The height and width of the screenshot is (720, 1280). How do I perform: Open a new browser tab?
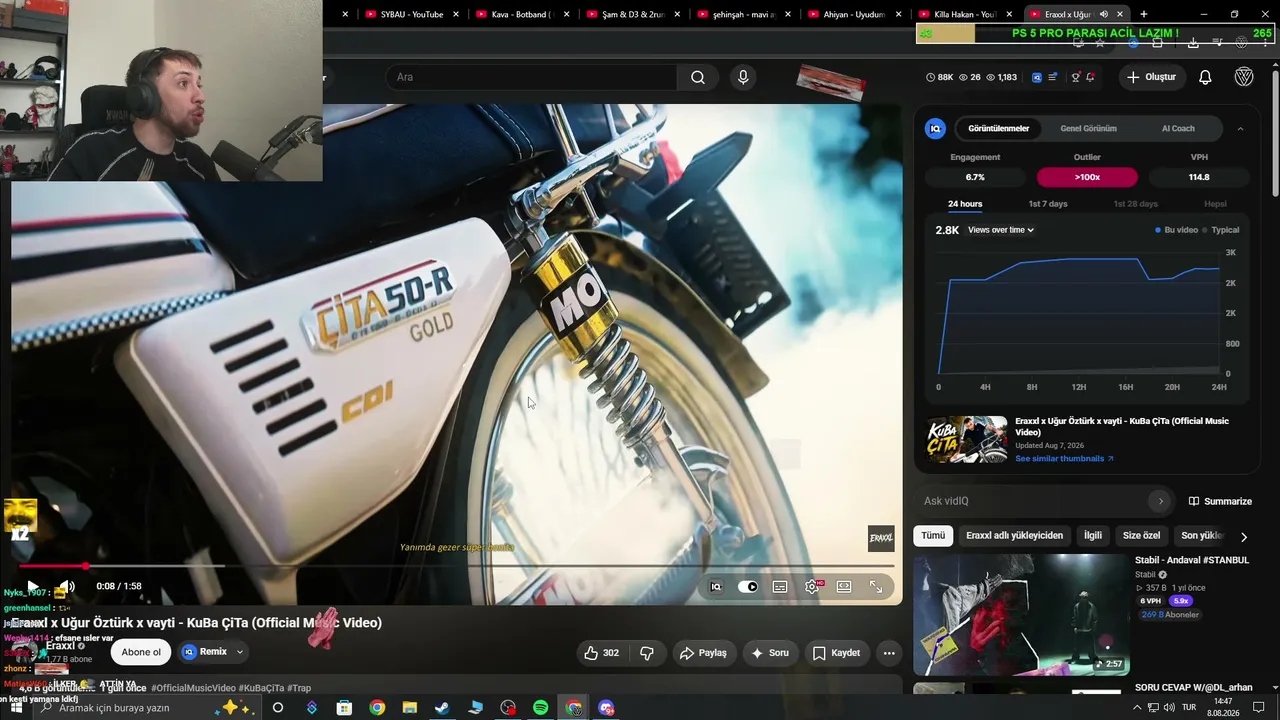pyautogui.click(x=1143, y=14)
